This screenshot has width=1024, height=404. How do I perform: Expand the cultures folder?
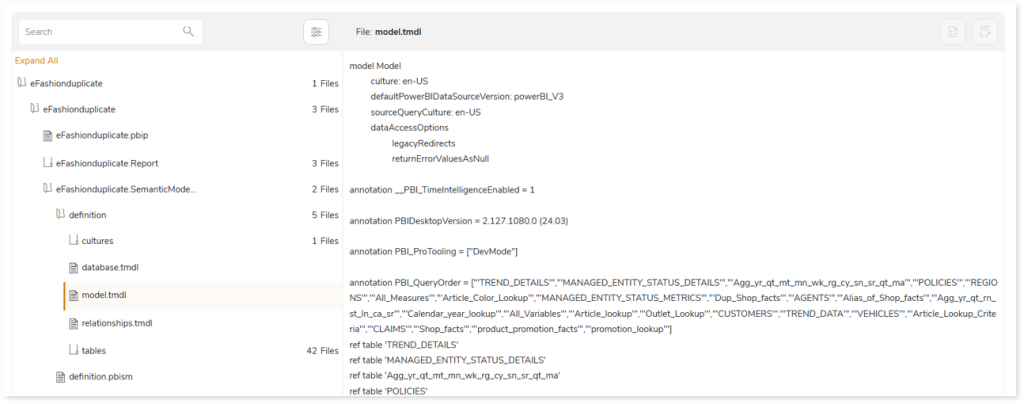[x=72, y=241]
